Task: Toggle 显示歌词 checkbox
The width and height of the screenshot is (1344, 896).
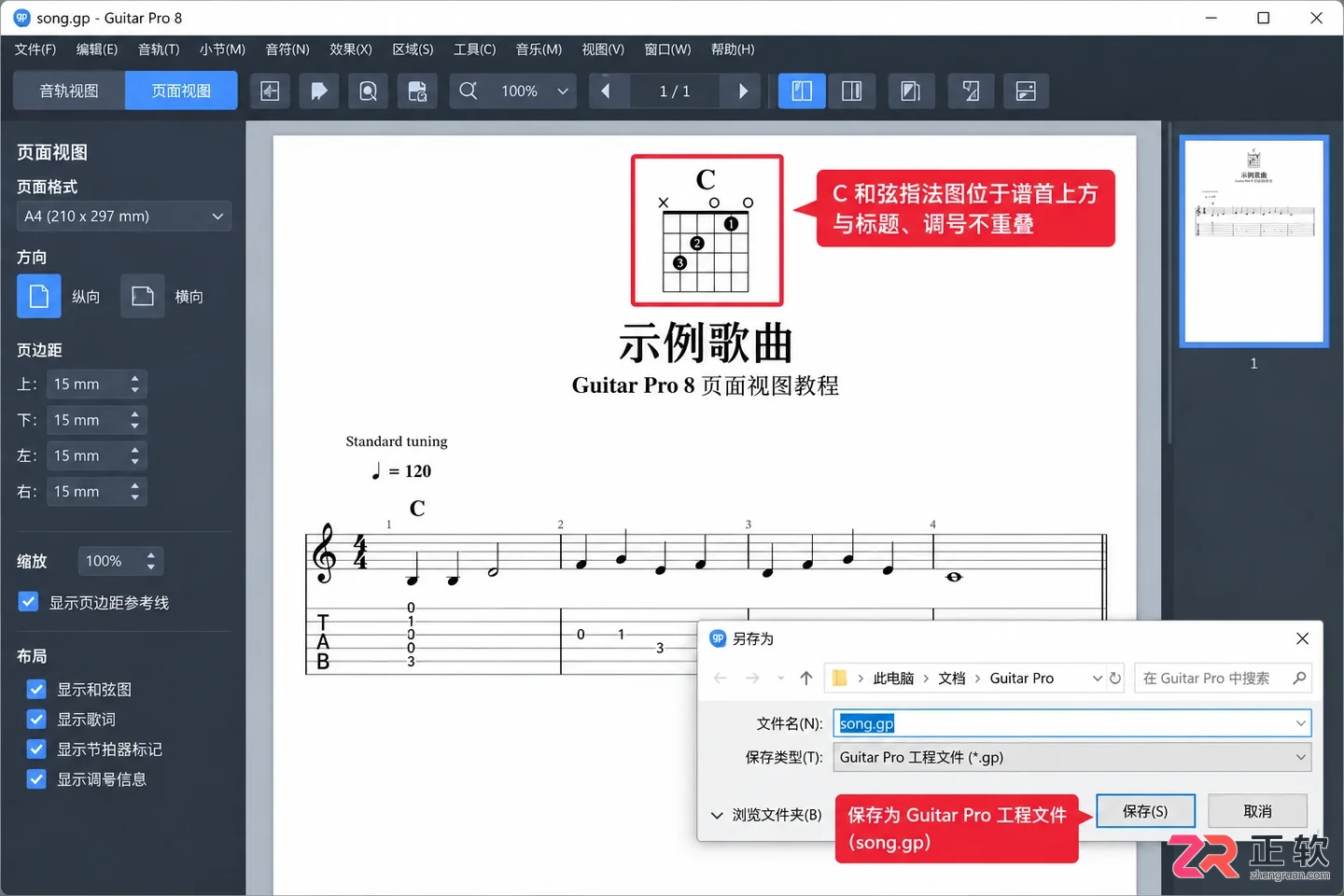Action: coord(36,720)
